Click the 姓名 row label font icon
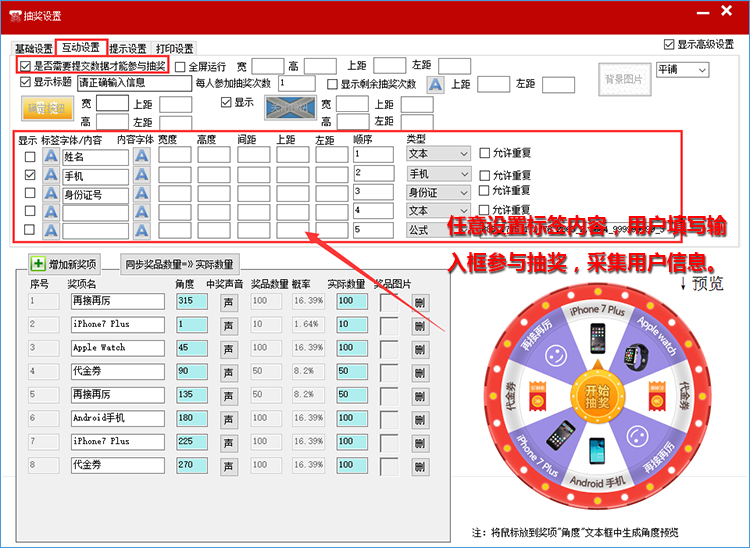The height and width of the screenshot is (548, 750). pos(50,156)
